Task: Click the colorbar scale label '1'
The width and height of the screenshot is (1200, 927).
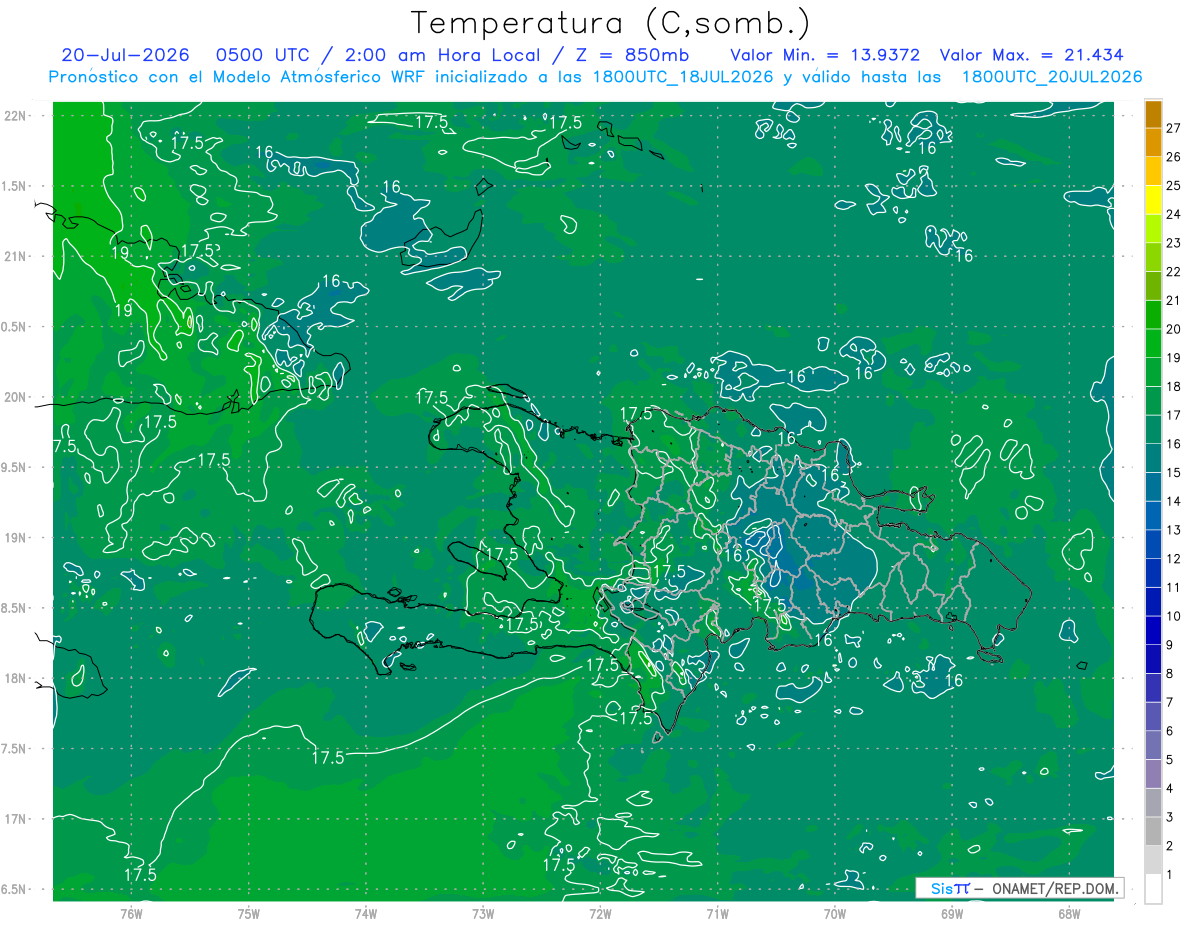Action: [1170, 875]
